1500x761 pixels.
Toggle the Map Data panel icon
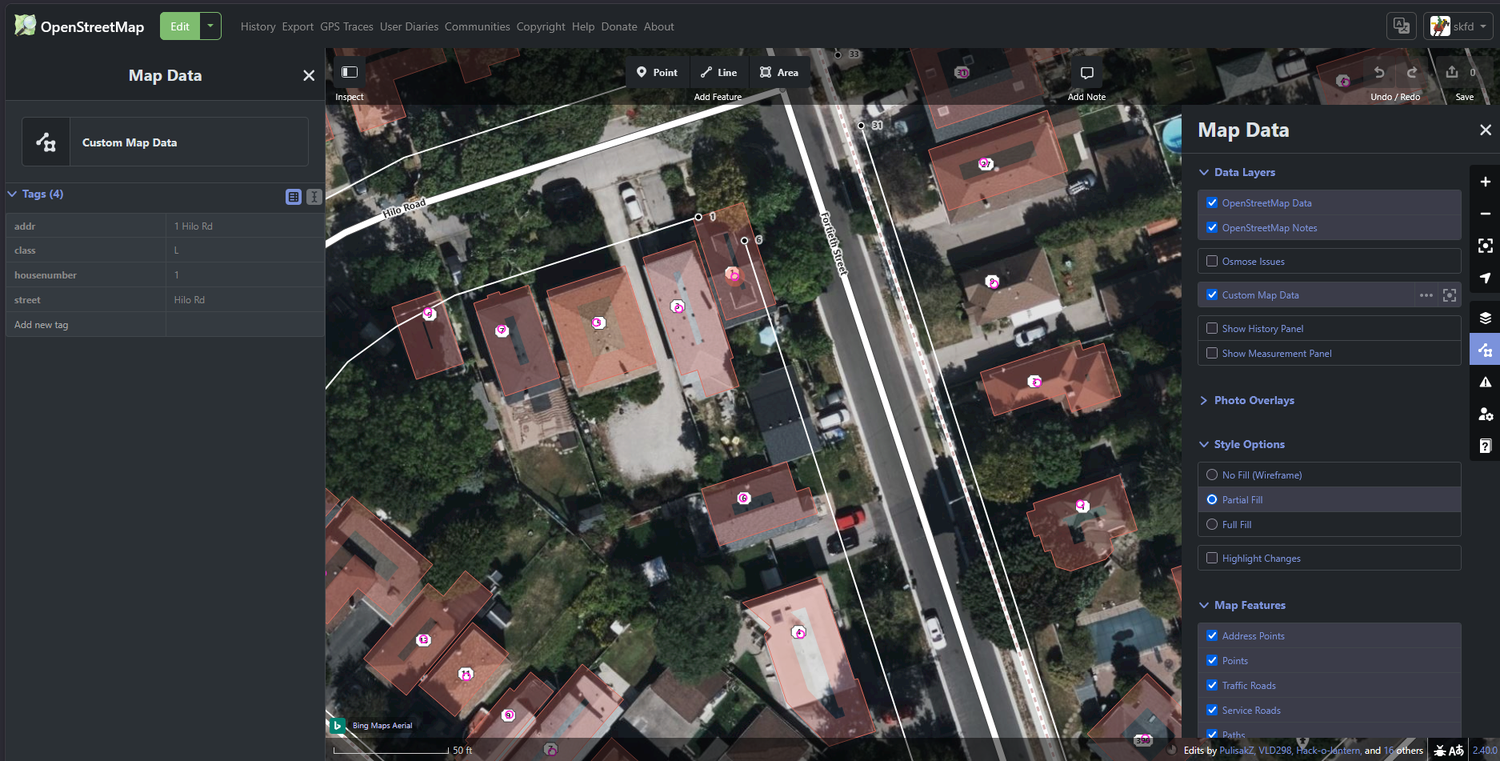(x=1485, y=350)
